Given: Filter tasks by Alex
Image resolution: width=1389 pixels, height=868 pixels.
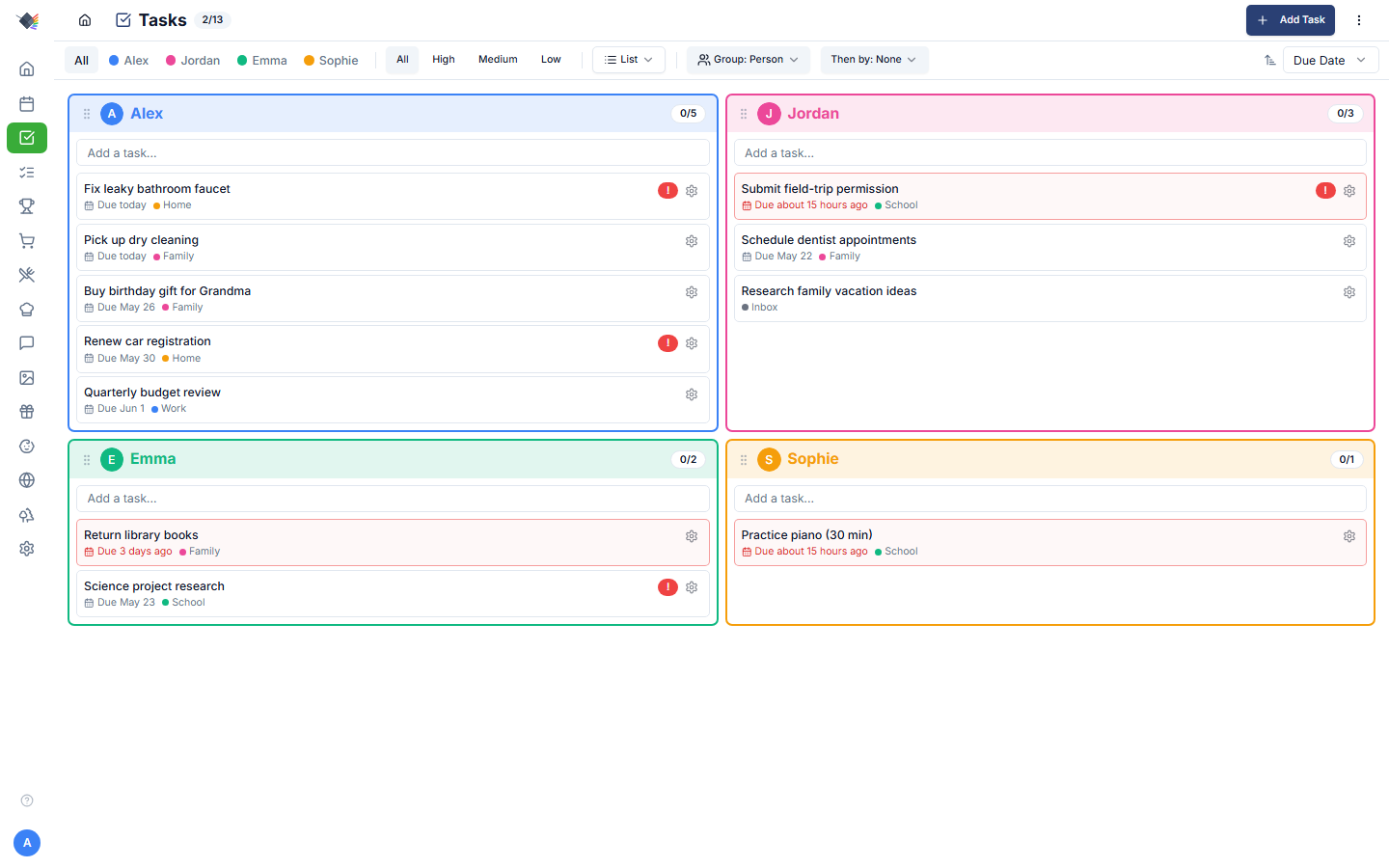Looking at the screenshot, I should pyautogui.click(x=128, y=60).
